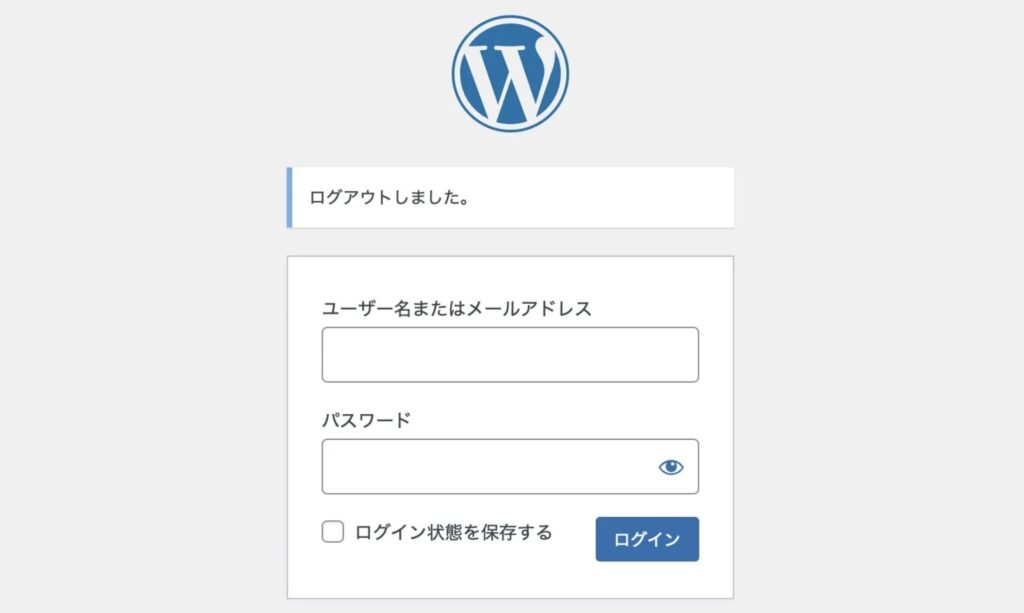Enable the remember login state checkbox
The image size is (1024, 613).
point(333,532)
